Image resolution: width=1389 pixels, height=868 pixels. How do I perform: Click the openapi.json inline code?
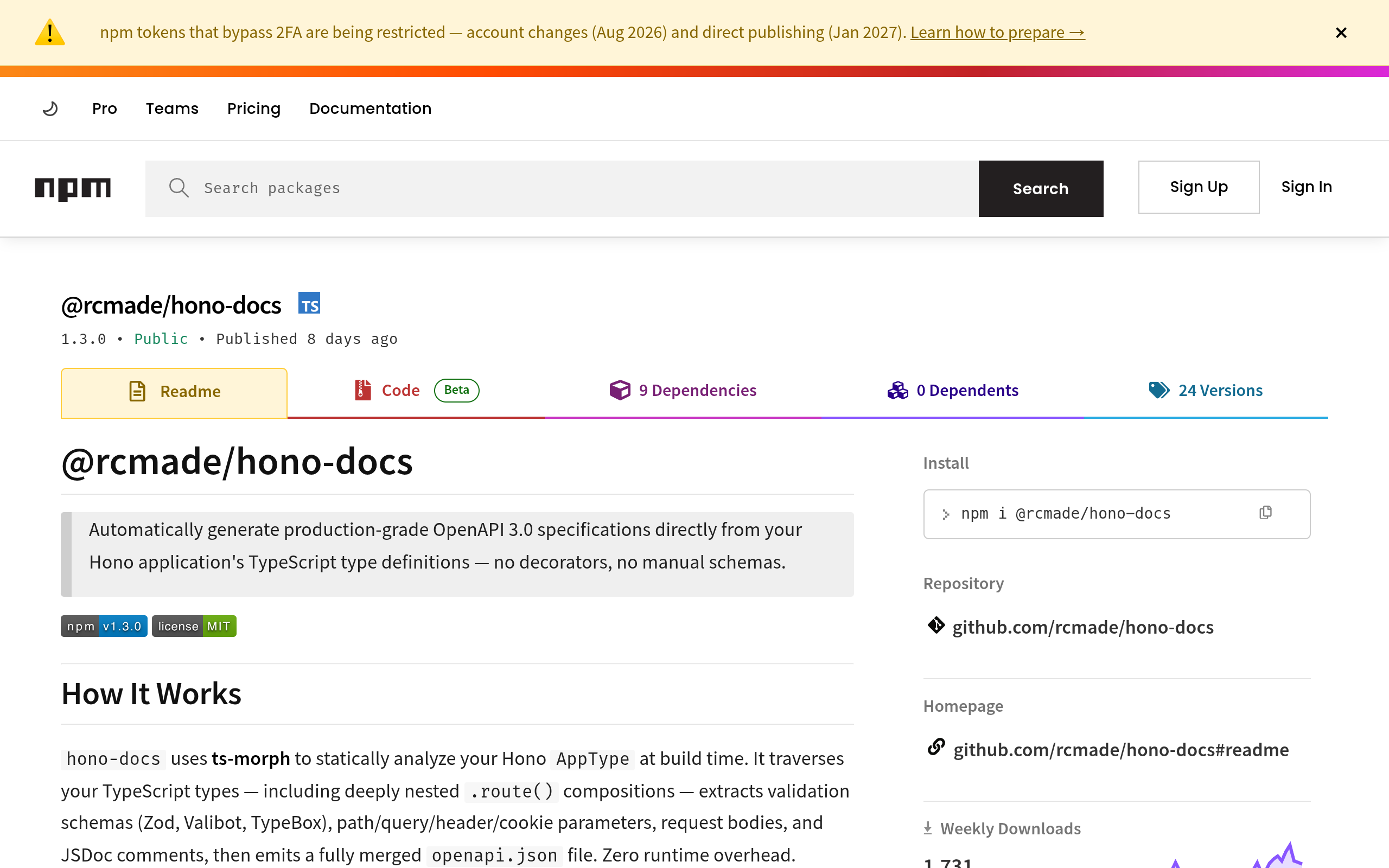[494, 856]
